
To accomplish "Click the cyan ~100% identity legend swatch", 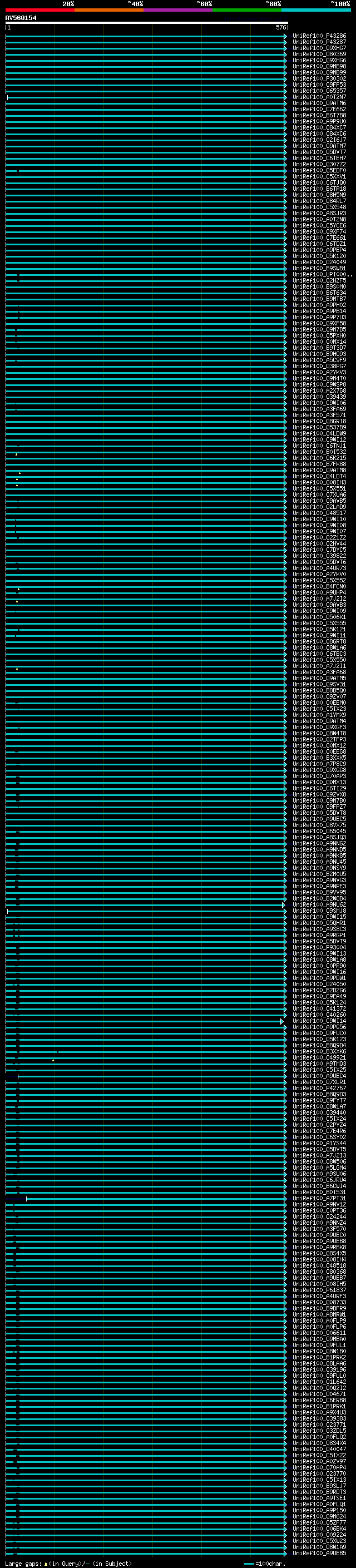I will [316, 10].
